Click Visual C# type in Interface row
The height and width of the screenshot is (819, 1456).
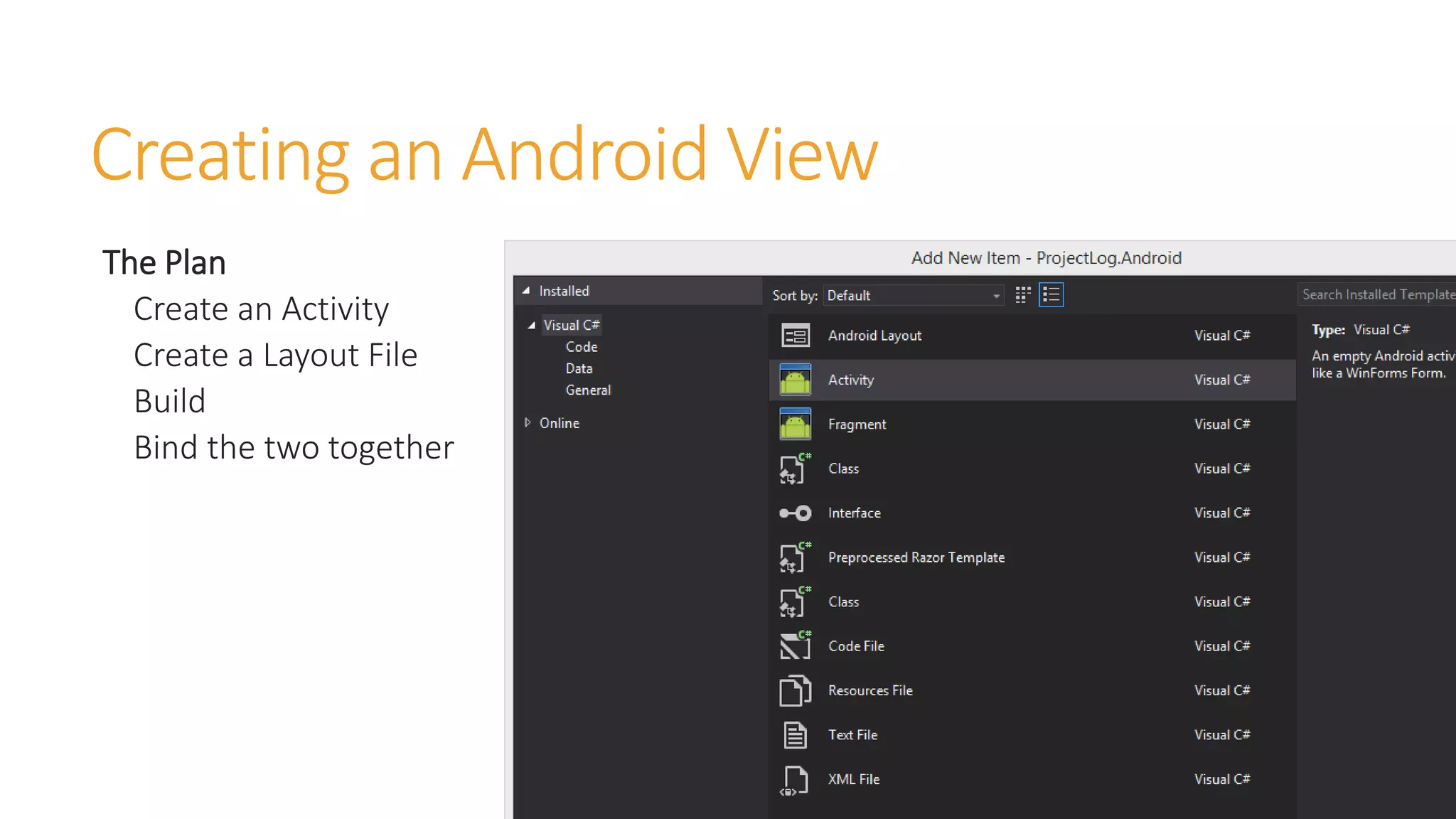(x=1222, y=513)
